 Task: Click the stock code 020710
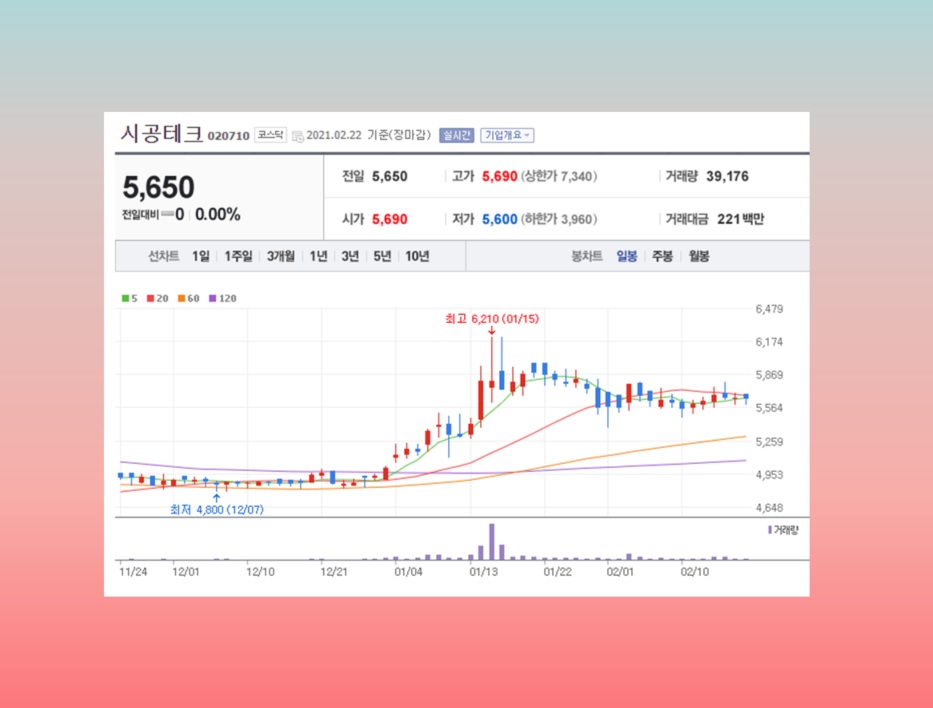(228, 136)
